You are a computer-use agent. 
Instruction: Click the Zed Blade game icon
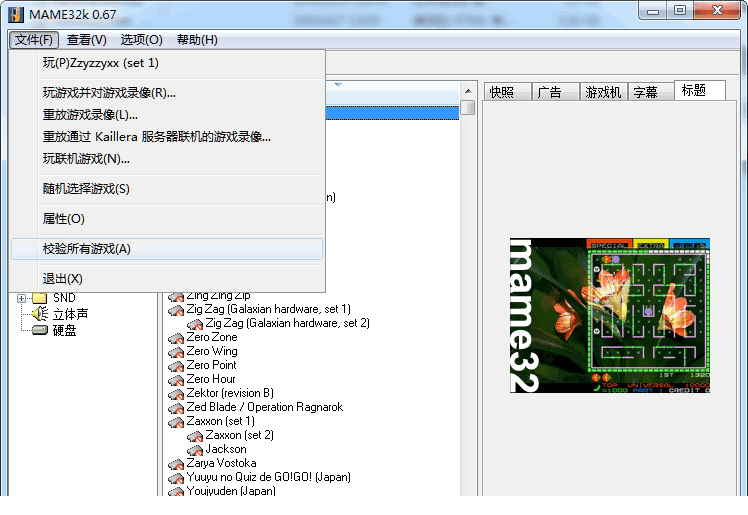pos(176,409)
